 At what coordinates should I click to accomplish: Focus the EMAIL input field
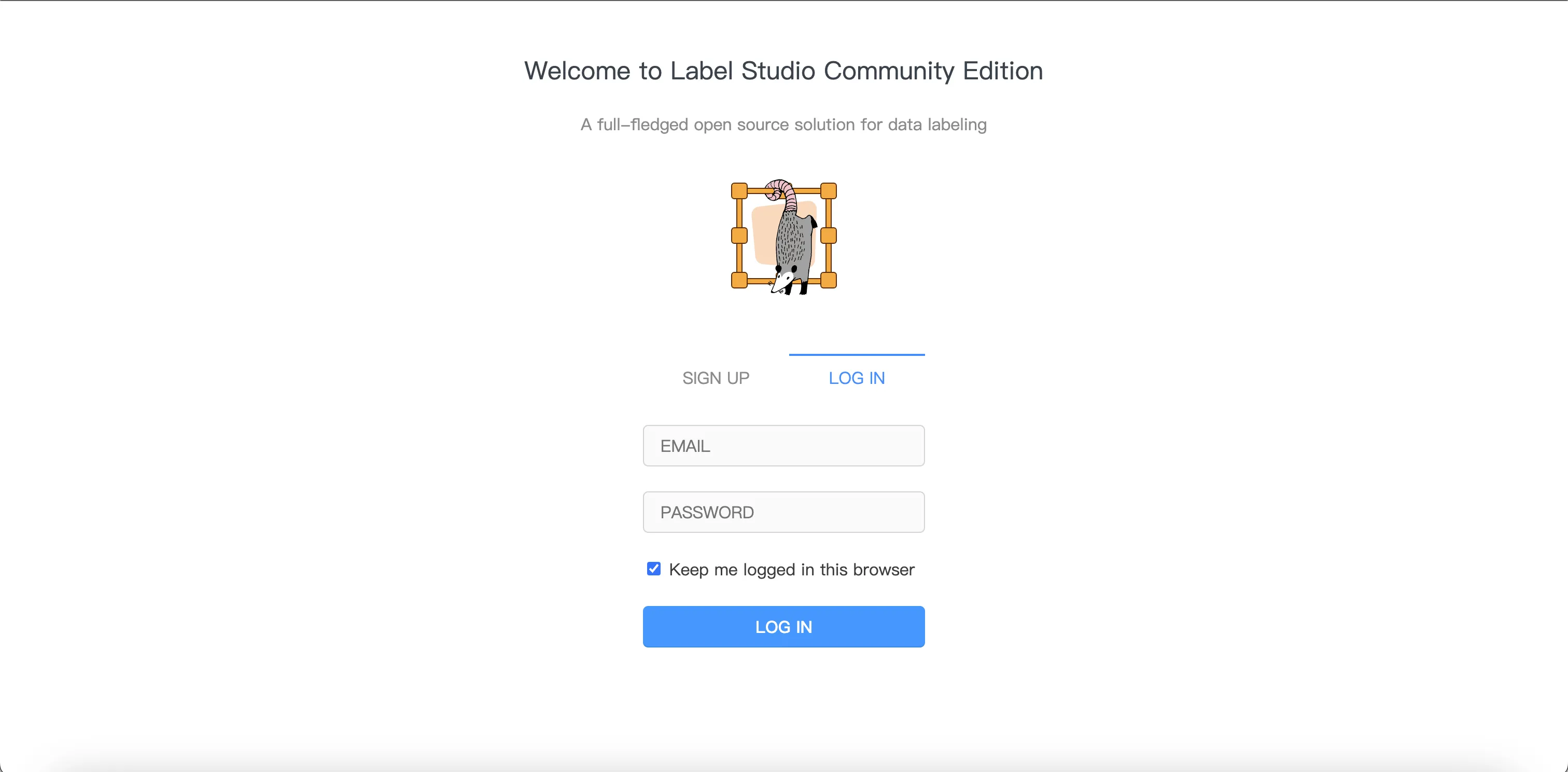783,446
